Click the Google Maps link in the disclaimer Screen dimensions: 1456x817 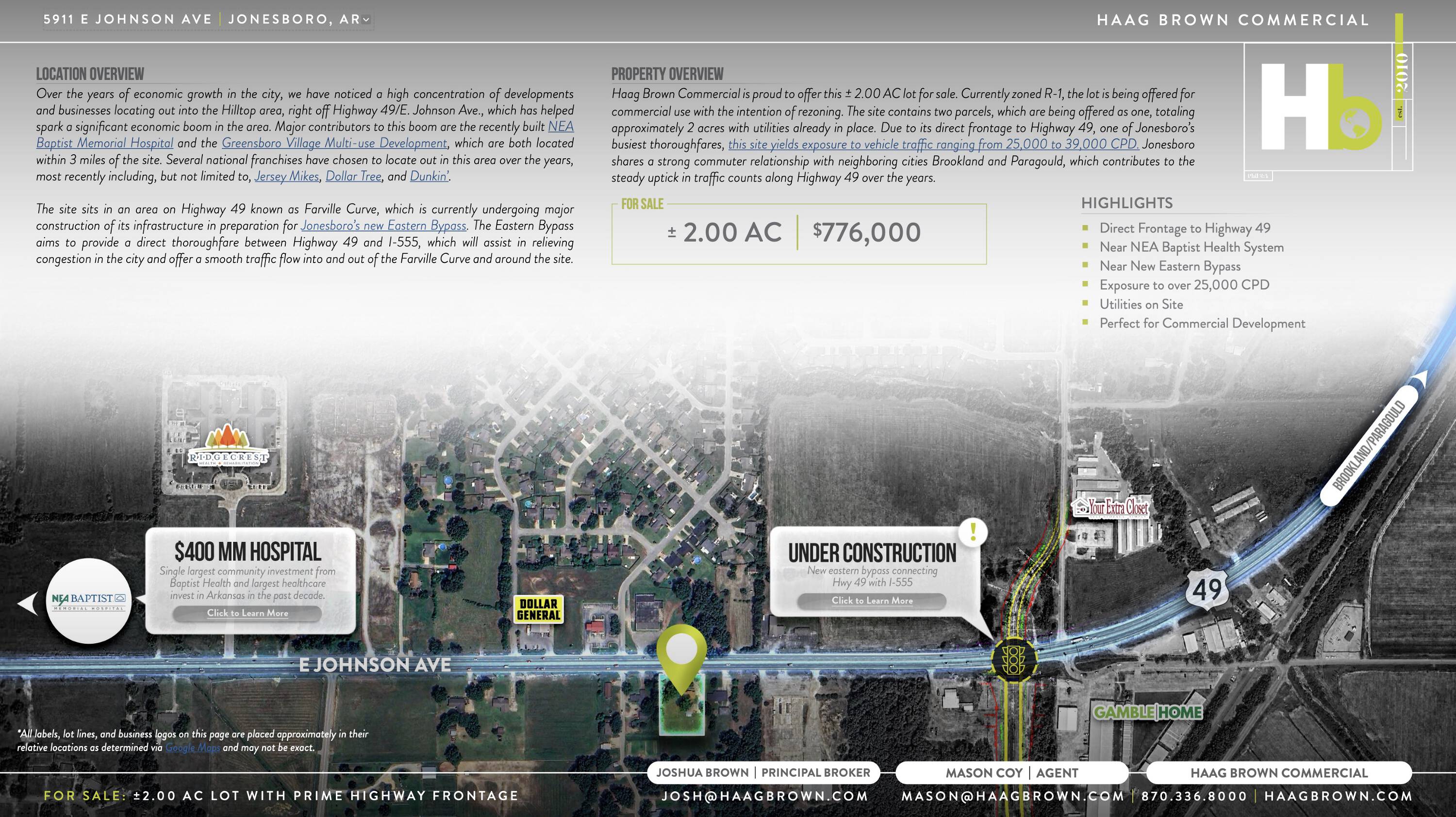click(x=192, y=748)
